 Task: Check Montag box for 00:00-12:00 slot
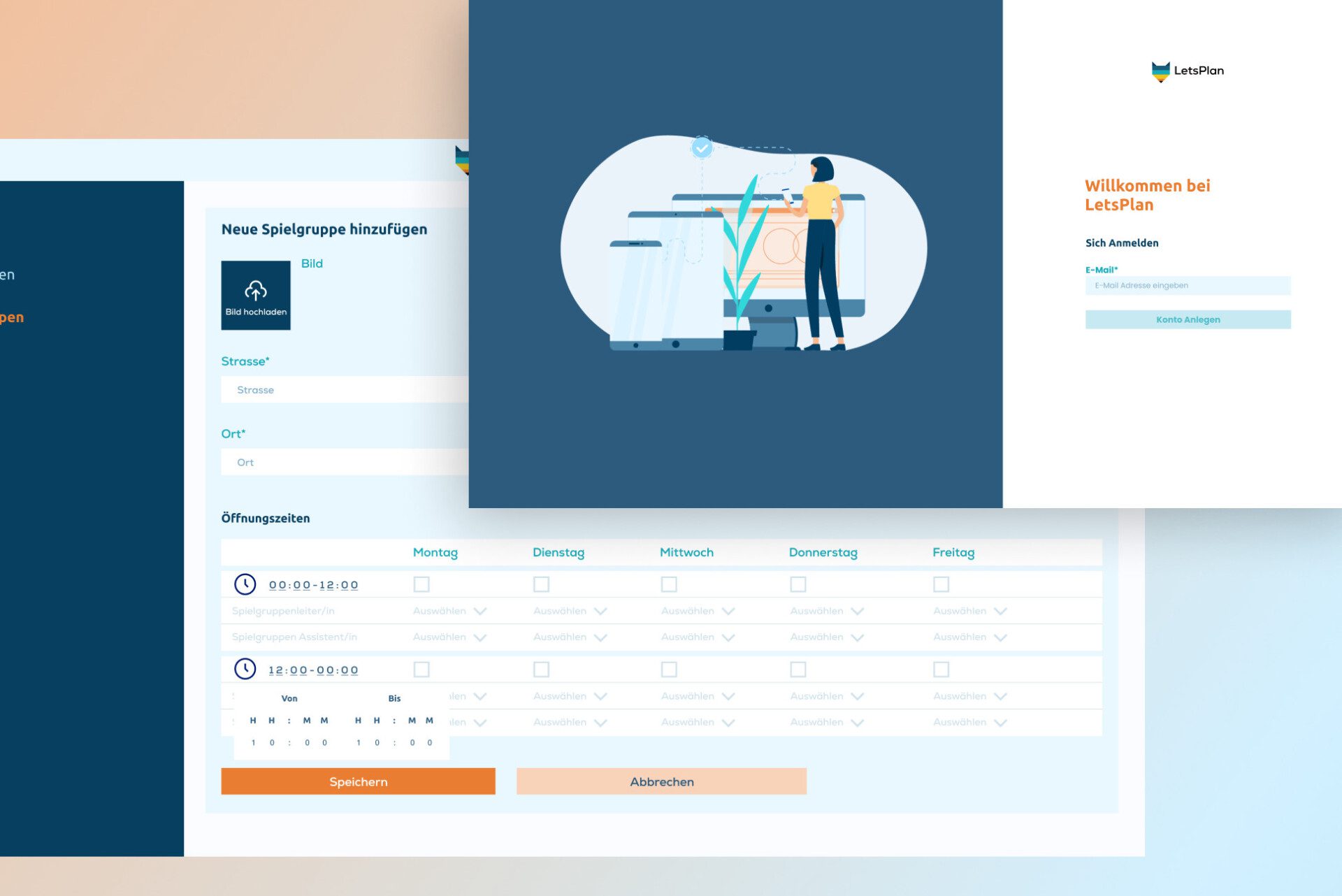tap(421, 584)
